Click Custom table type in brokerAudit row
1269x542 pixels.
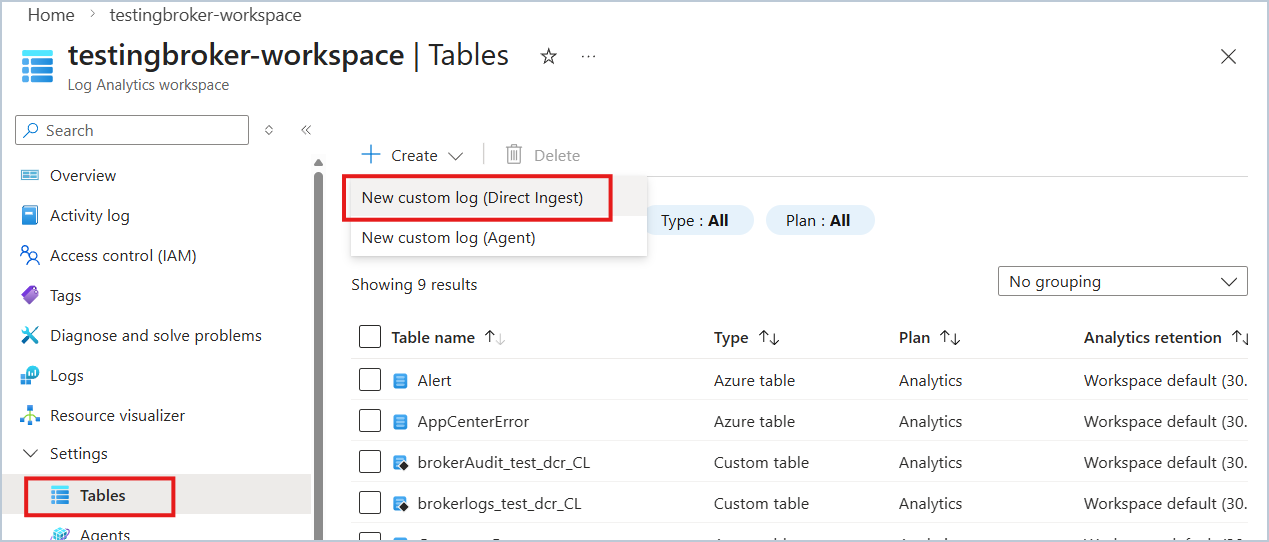coord(762,463)
